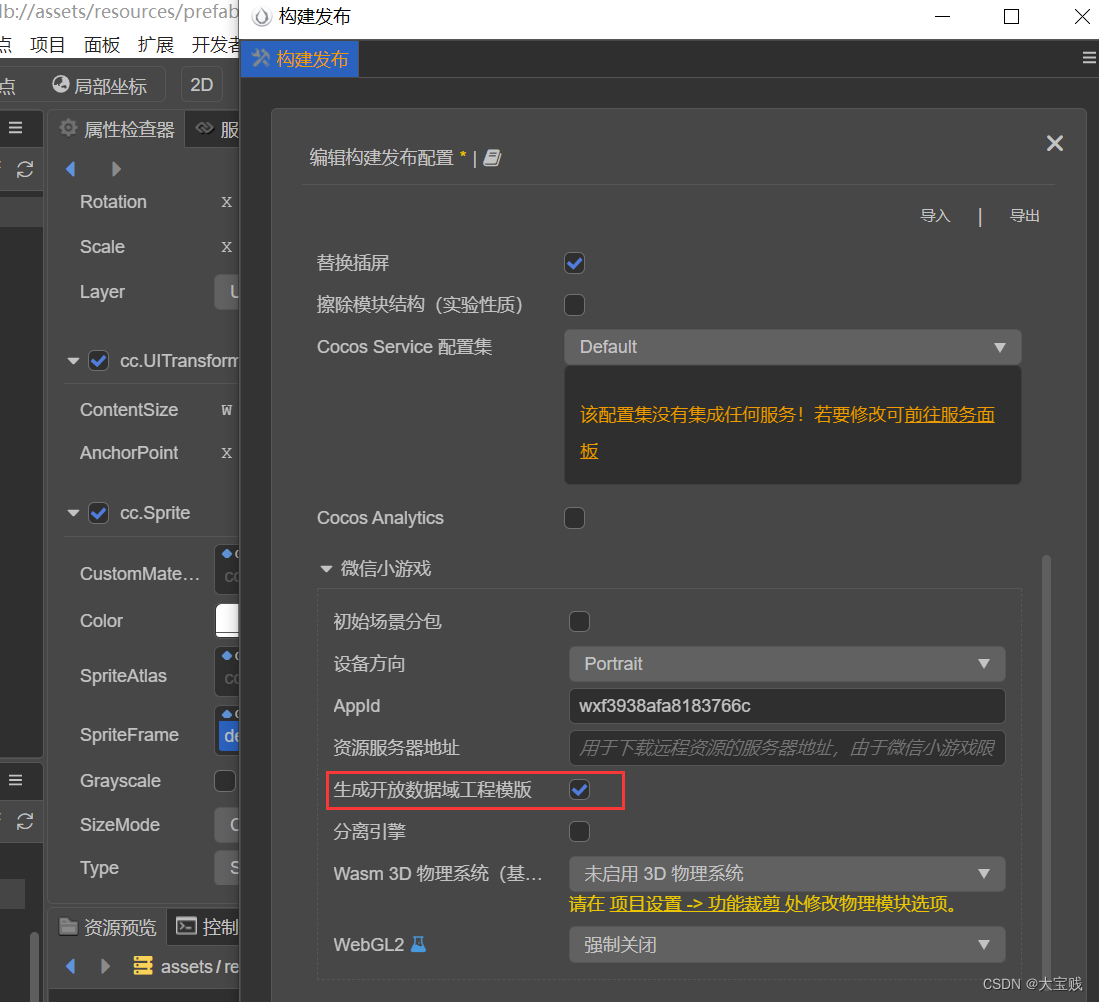Enable the 分离引擎 checkbox
1099x1002 pixels.
click(x=579, y=831)
